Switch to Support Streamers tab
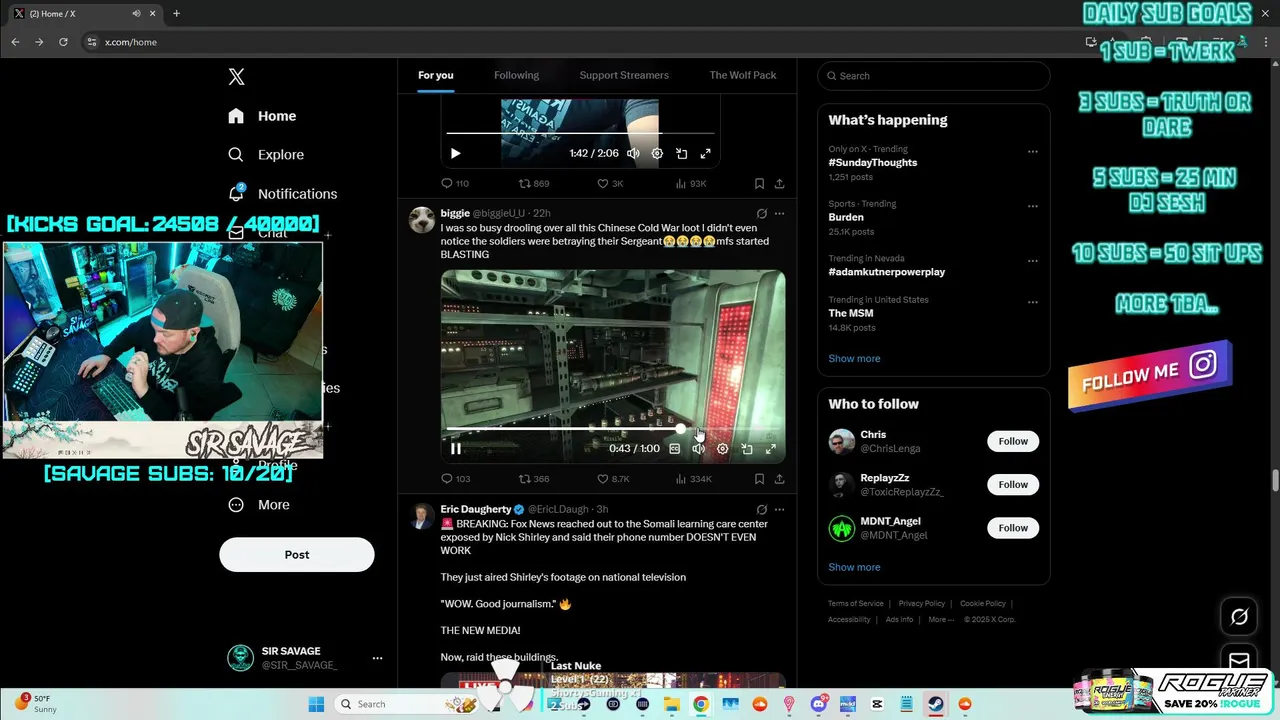The width and height of the screenshot is (1280, 720). click(x=624, y=76)
